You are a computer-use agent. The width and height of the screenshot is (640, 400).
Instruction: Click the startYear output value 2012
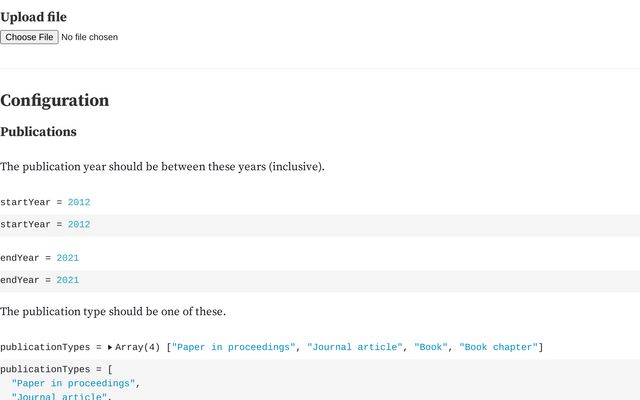coord(79,202)
